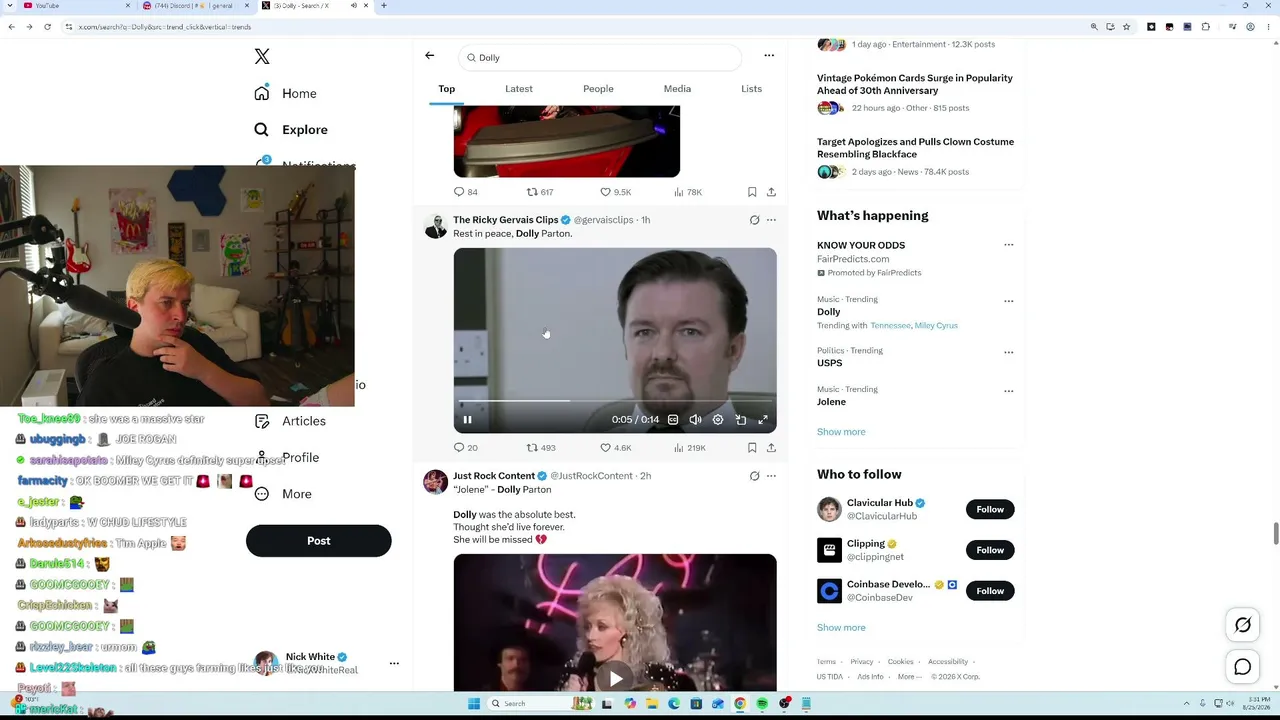The height and width of the screenshot is (720, 1280).
Task: Open the floating messages button
Action: 1243,667
